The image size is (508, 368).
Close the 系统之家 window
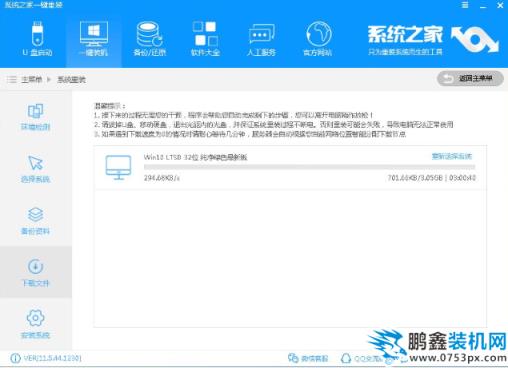(500, 5)
